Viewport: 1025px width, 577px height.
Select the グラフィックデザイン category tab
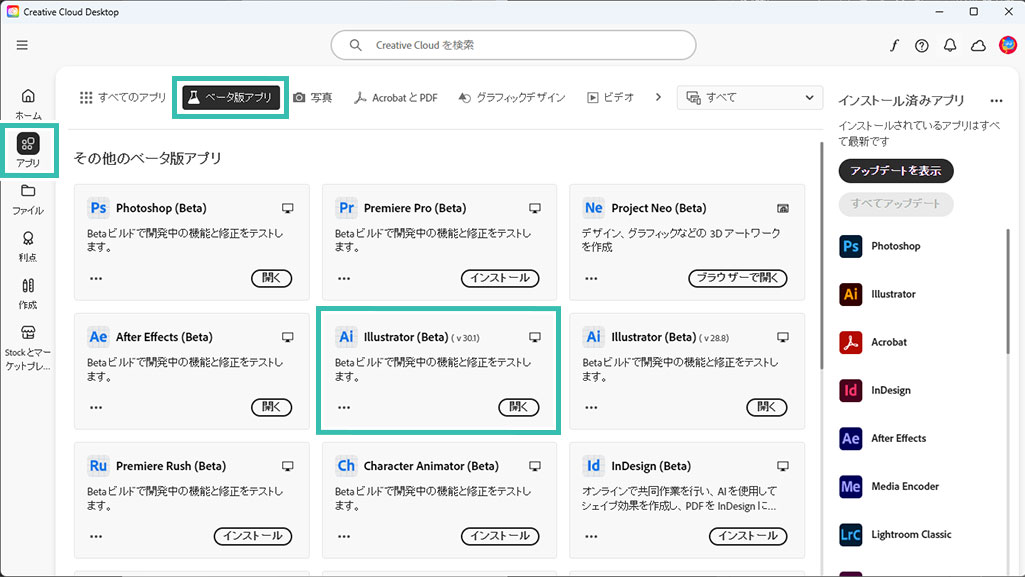pyautogui.click(x=511, y=98)
